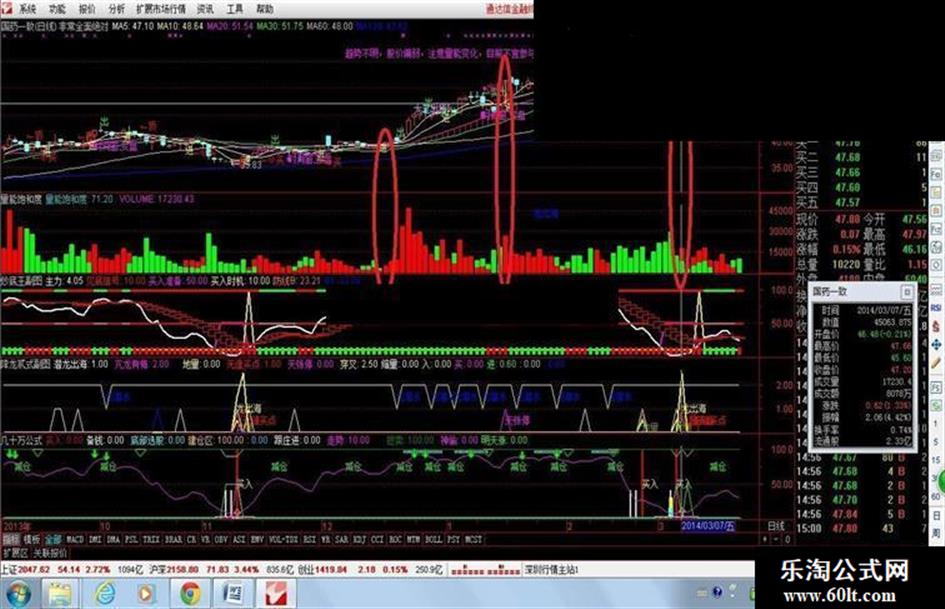The width and height of the screenshot is (945, 609).
Task: Click the 日线 period label
Action: click(x=776, y=526)
